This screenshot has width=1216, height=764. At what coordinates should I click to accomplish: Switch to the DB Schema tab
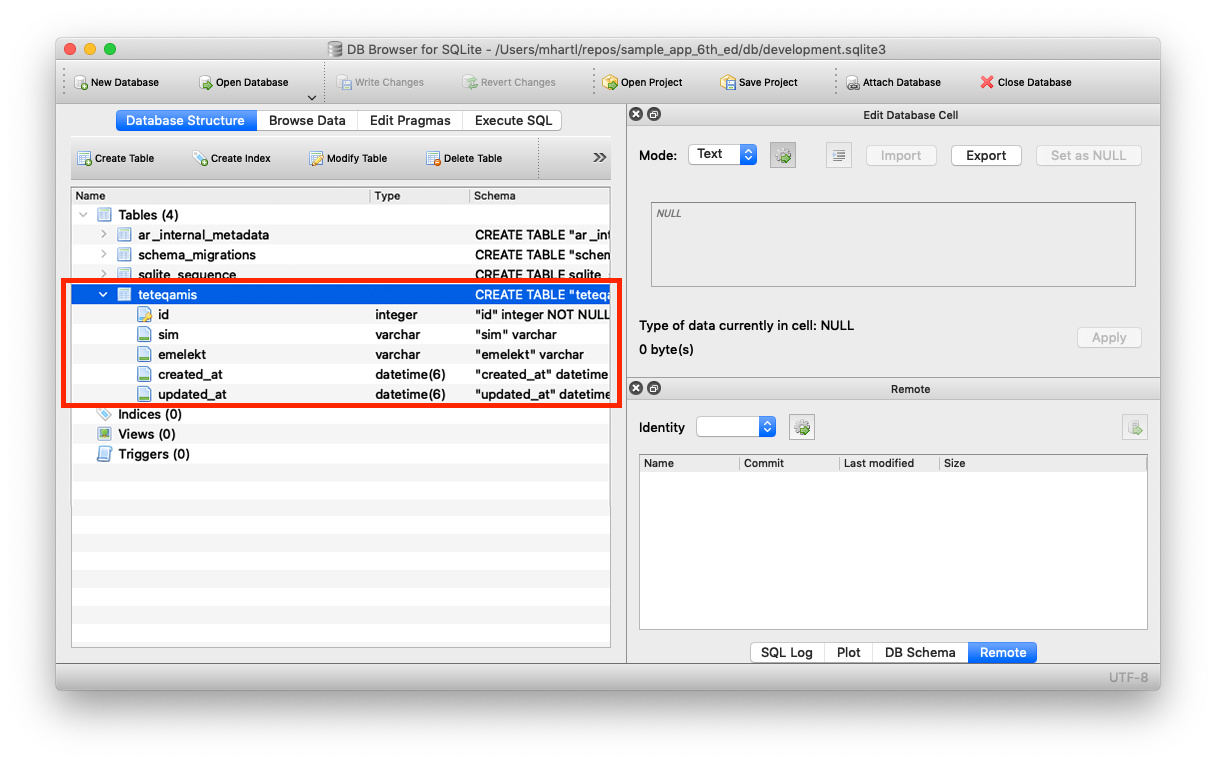920,652
